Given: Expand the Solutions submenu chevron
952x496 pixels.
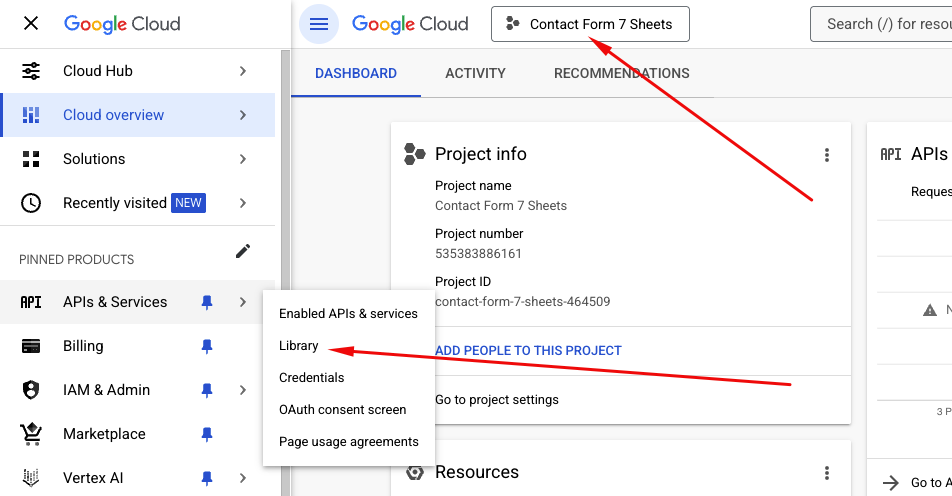Looking at the screenshot, I should tap(243, 159).
